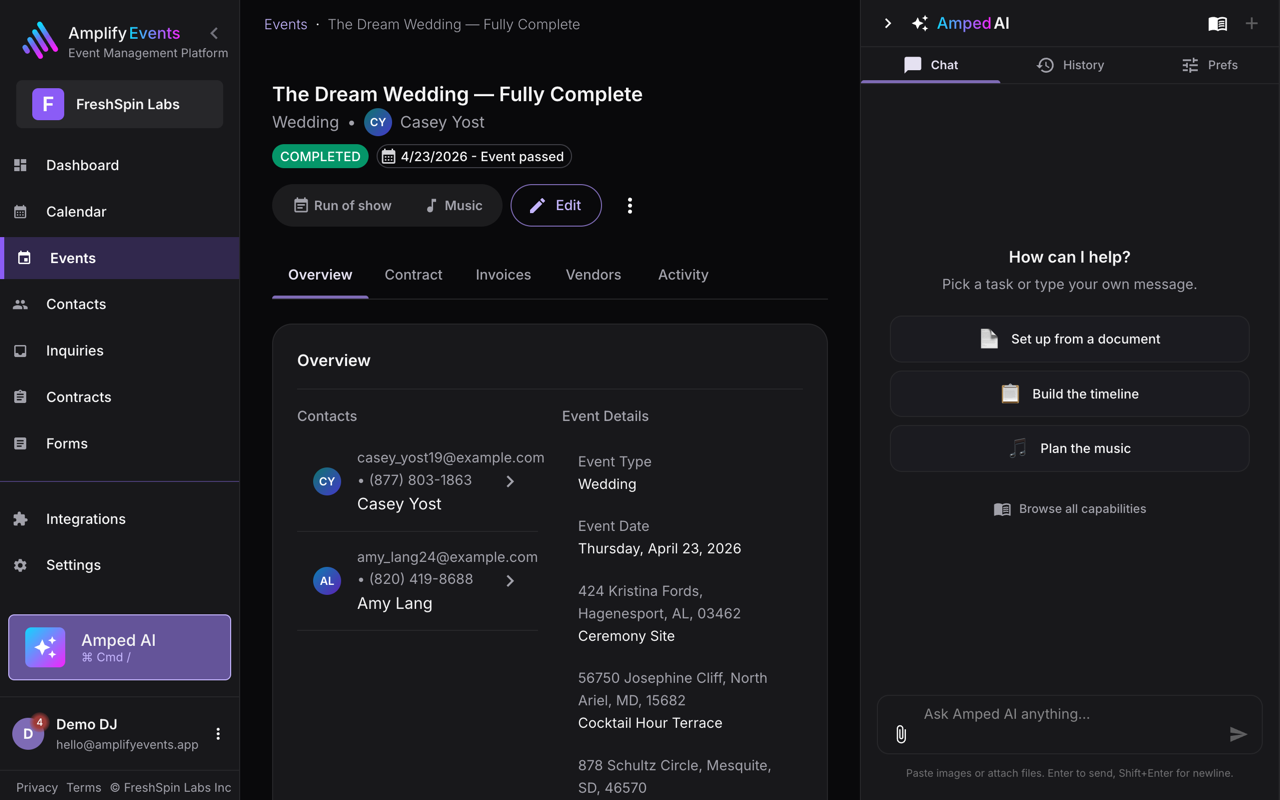
Task: Choose the Plan the music task
Action: pos(1070,448)
